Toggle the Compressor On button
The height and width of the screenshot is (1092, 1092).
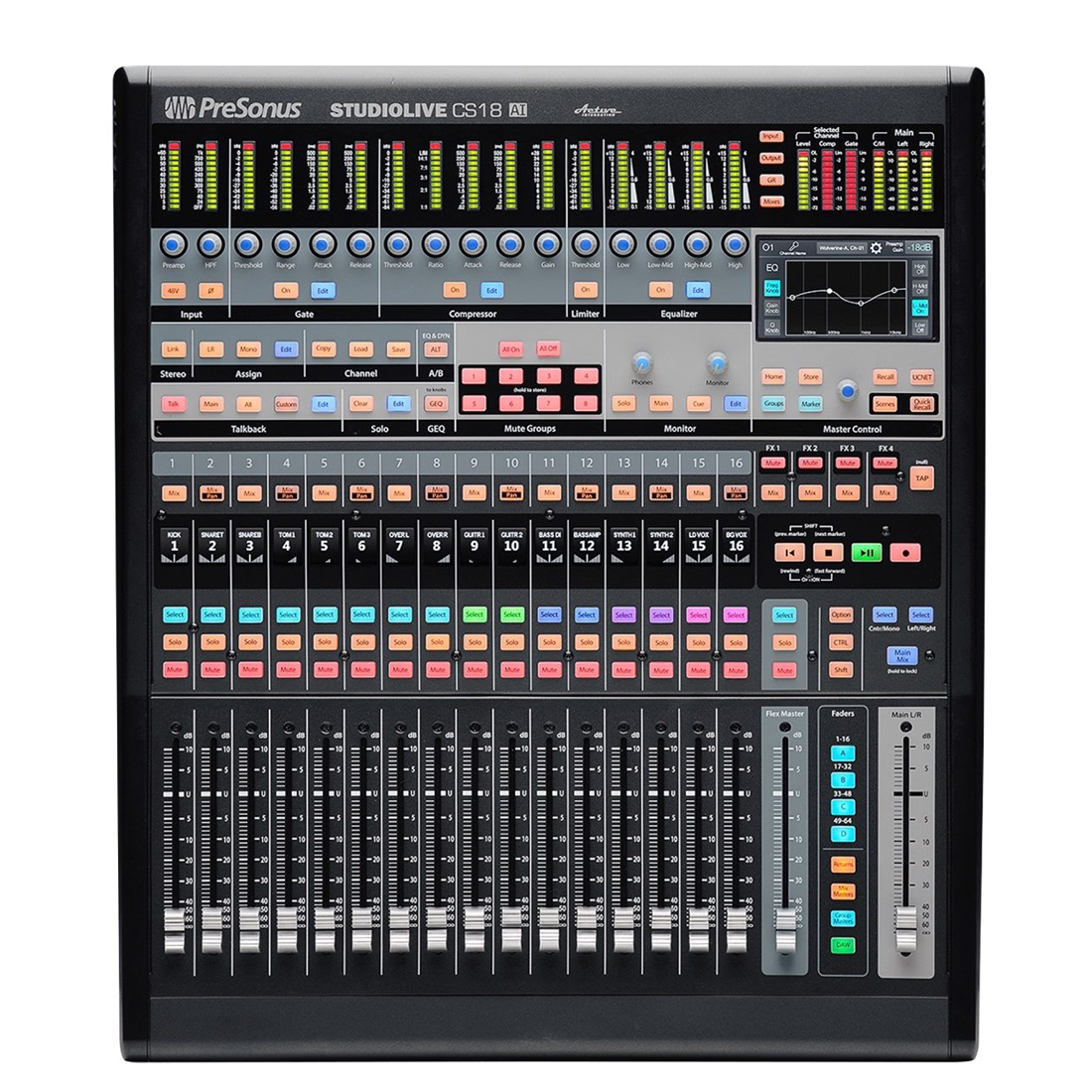point(454,291)
